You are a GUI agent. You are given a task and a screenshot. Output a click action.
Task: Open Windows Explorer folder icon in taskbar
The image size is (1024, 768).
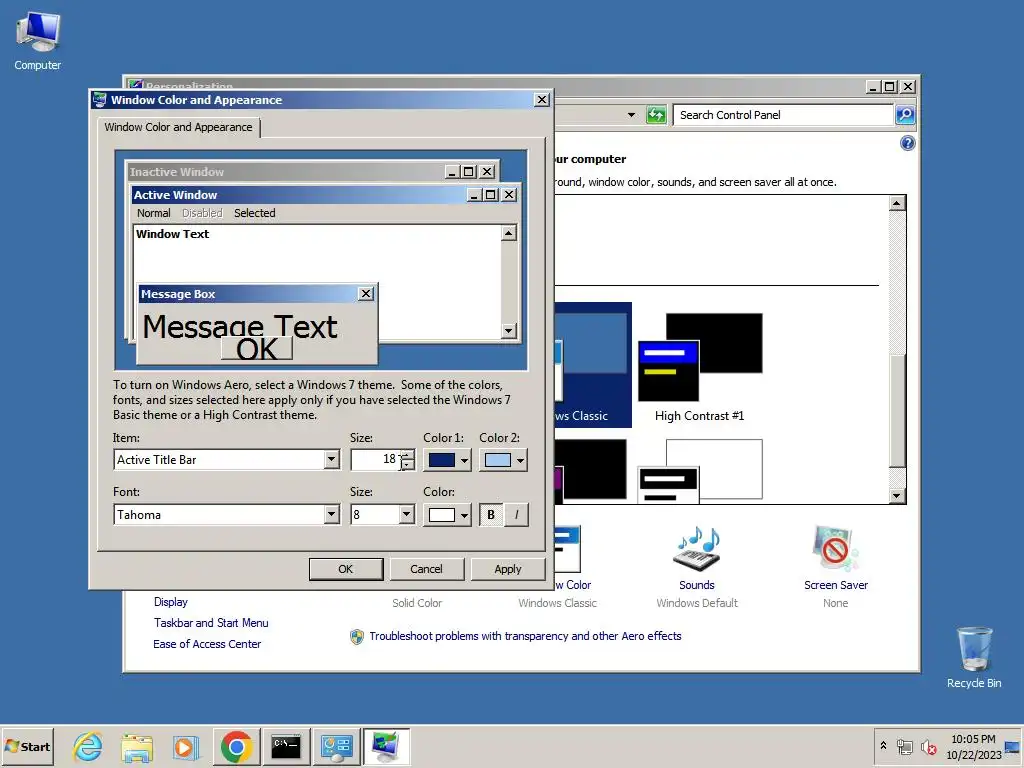pos(136,746)
